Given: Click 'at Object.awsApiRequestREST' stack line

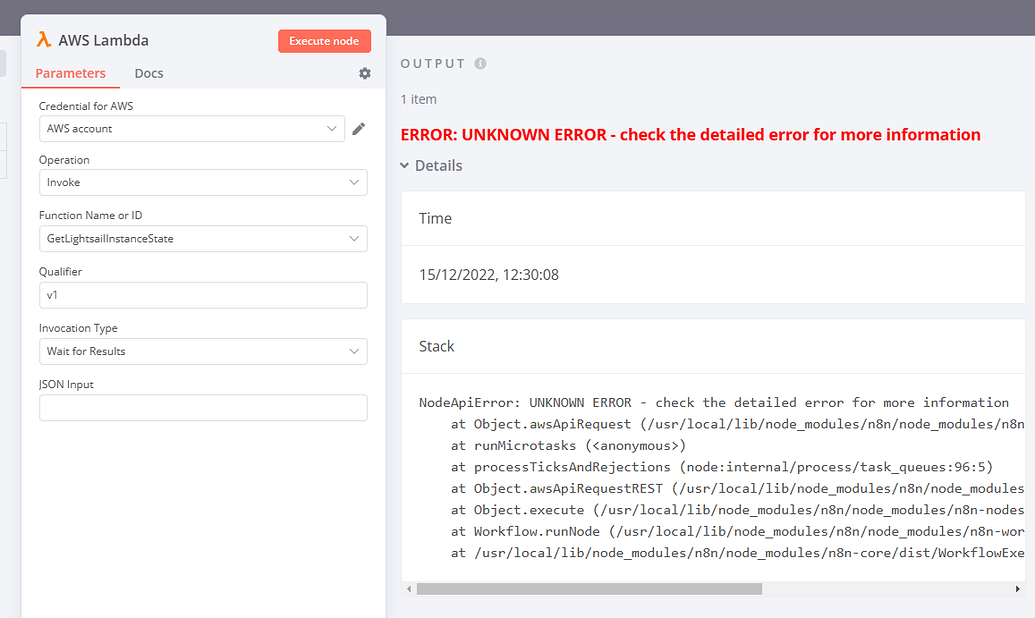Looking at the screenshot, I should coord(737,489).
